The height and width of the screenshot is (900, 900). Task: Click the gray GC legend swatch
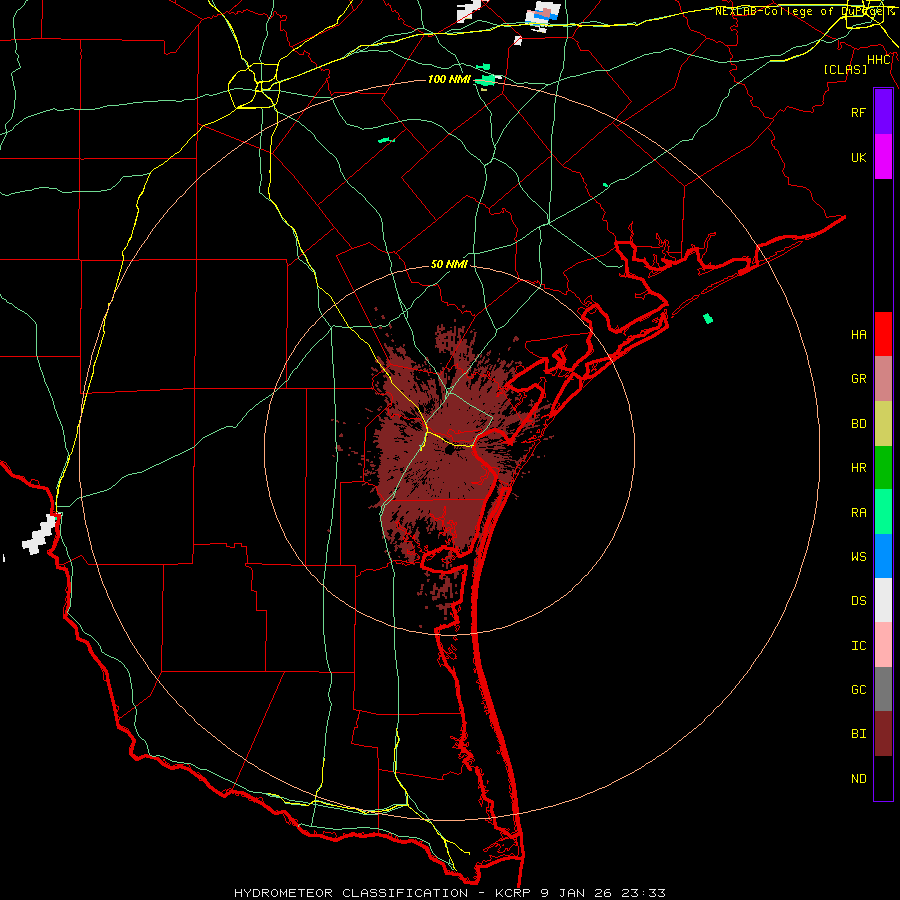coord(883,689)
